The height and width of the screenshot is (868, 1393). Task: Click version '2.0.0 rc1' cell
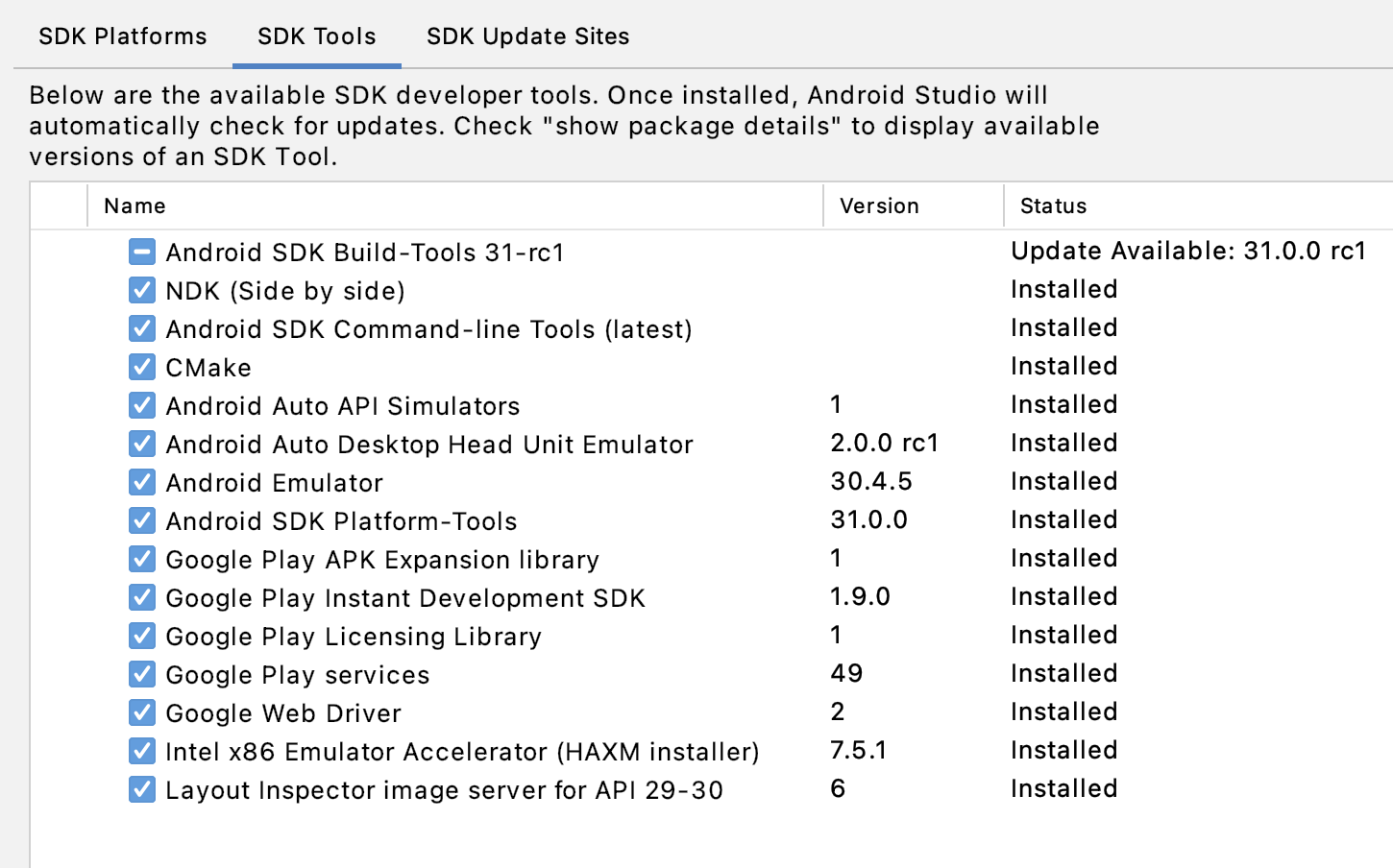click(885, 443)
